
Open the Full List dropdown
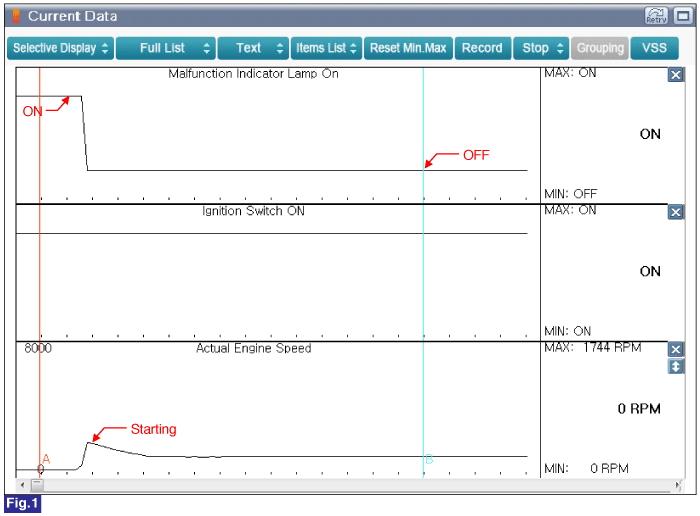(x=166, y=48)
